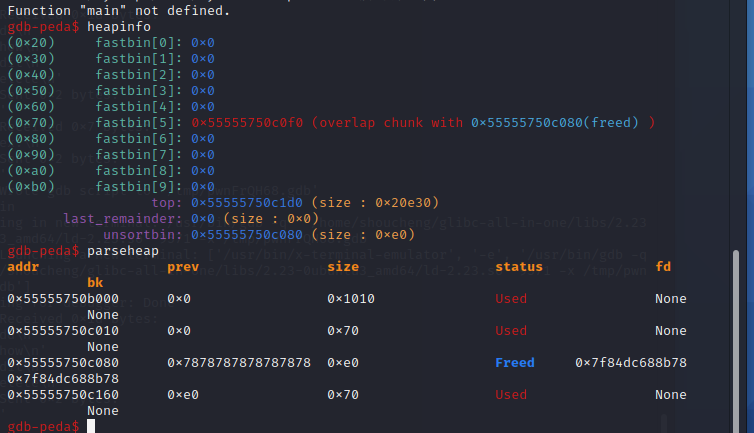Screen dimensions: 754x433
Task: Click the blue Freed status
Action: coord(514,363)
